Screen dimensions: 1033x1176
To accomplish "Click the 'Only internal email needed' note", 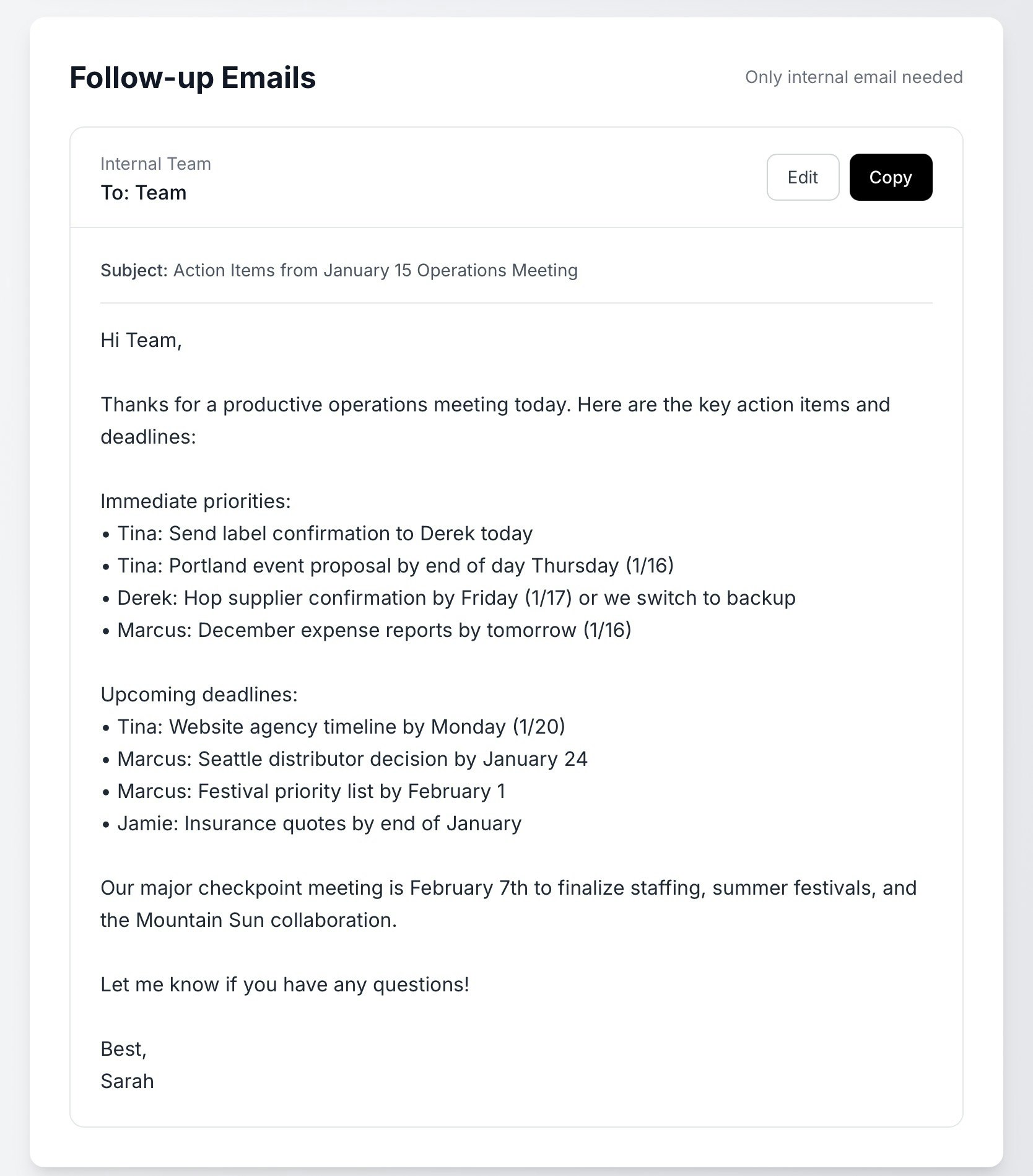I will click(853, 77).
